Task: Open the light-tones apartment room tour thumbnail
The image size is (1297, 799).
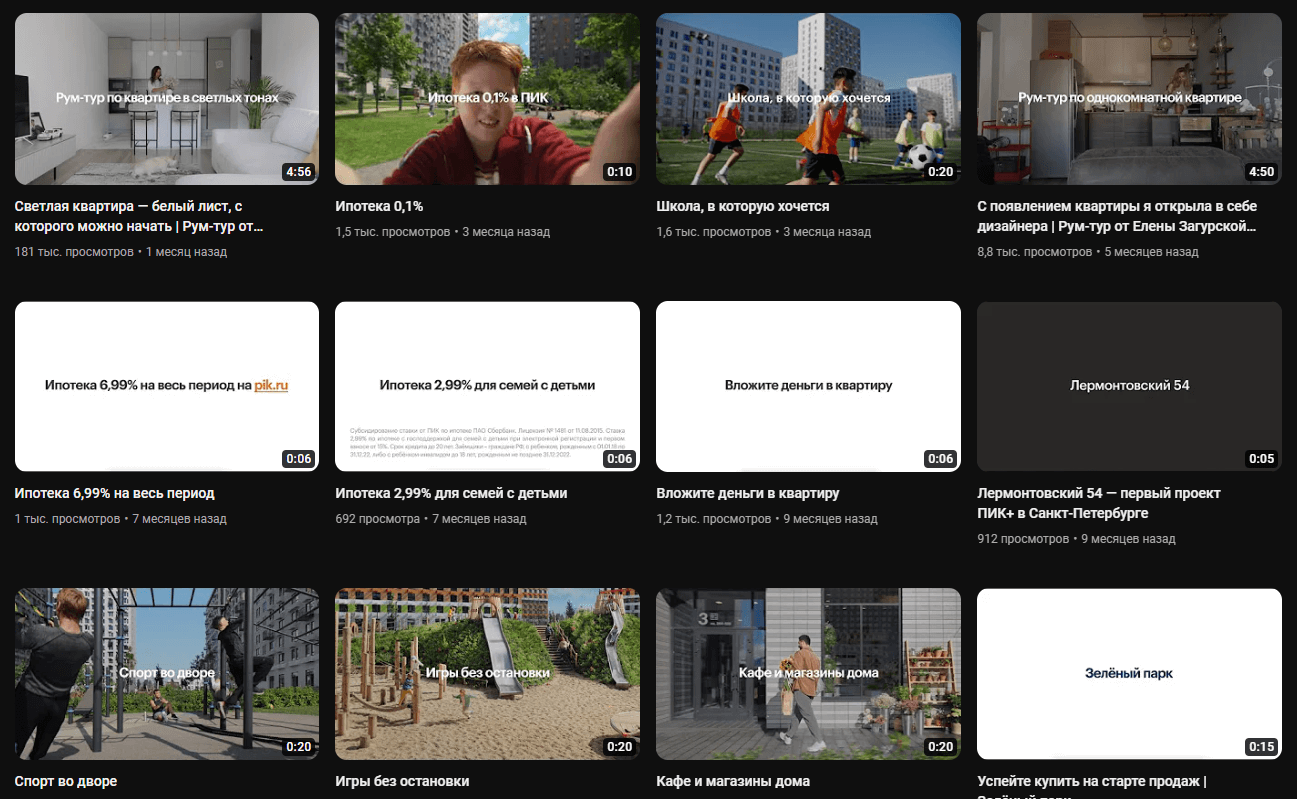Action: [x=167, y=99]
